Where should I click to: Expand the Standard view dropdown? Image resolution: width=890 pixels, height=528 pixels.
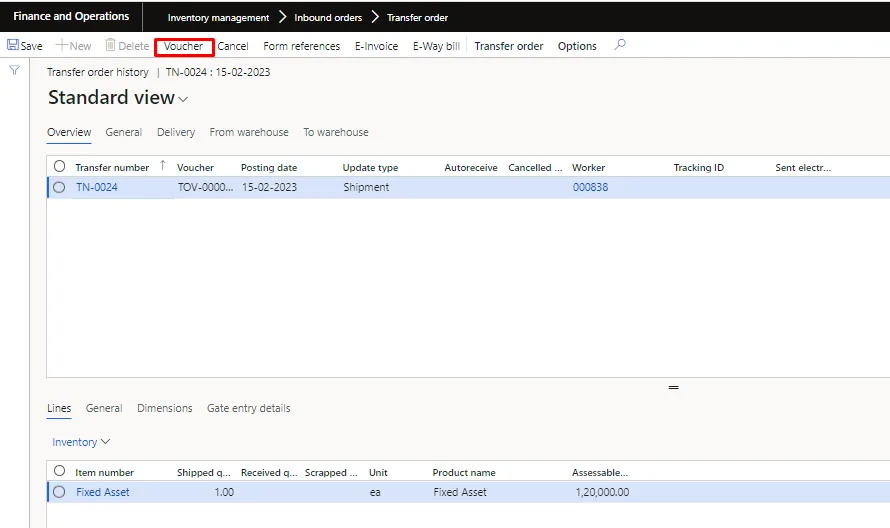point(183,99)
